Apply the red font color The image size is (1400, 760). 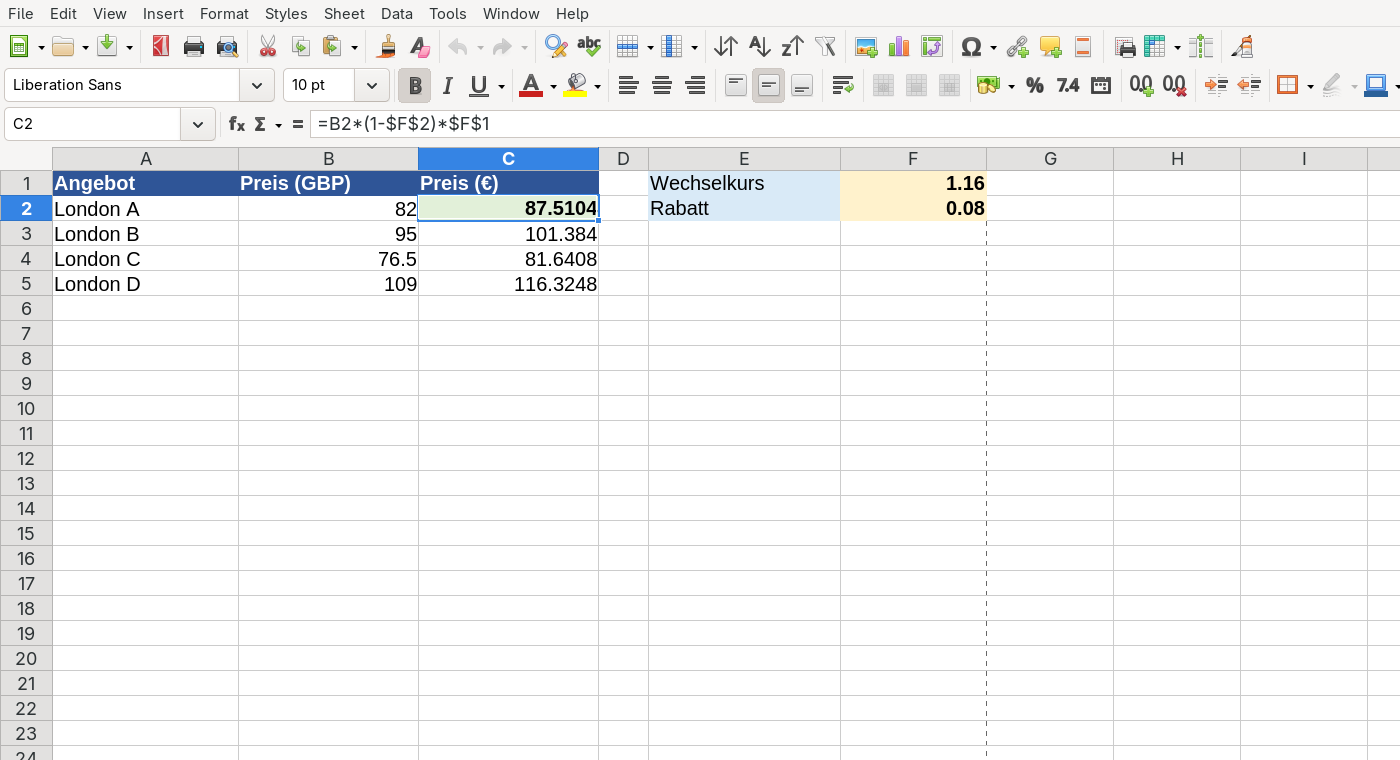[531, 86]
